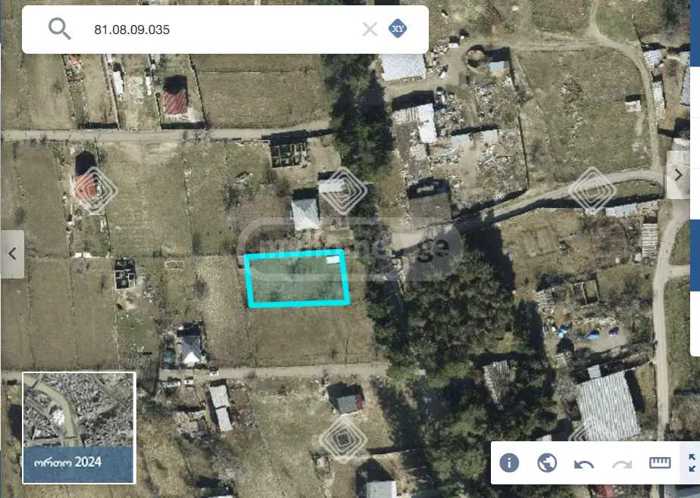Image resolution: width=700 pixels, height=498 pixels.
Task: Undo the last map view change
Action: coord(583,465)
